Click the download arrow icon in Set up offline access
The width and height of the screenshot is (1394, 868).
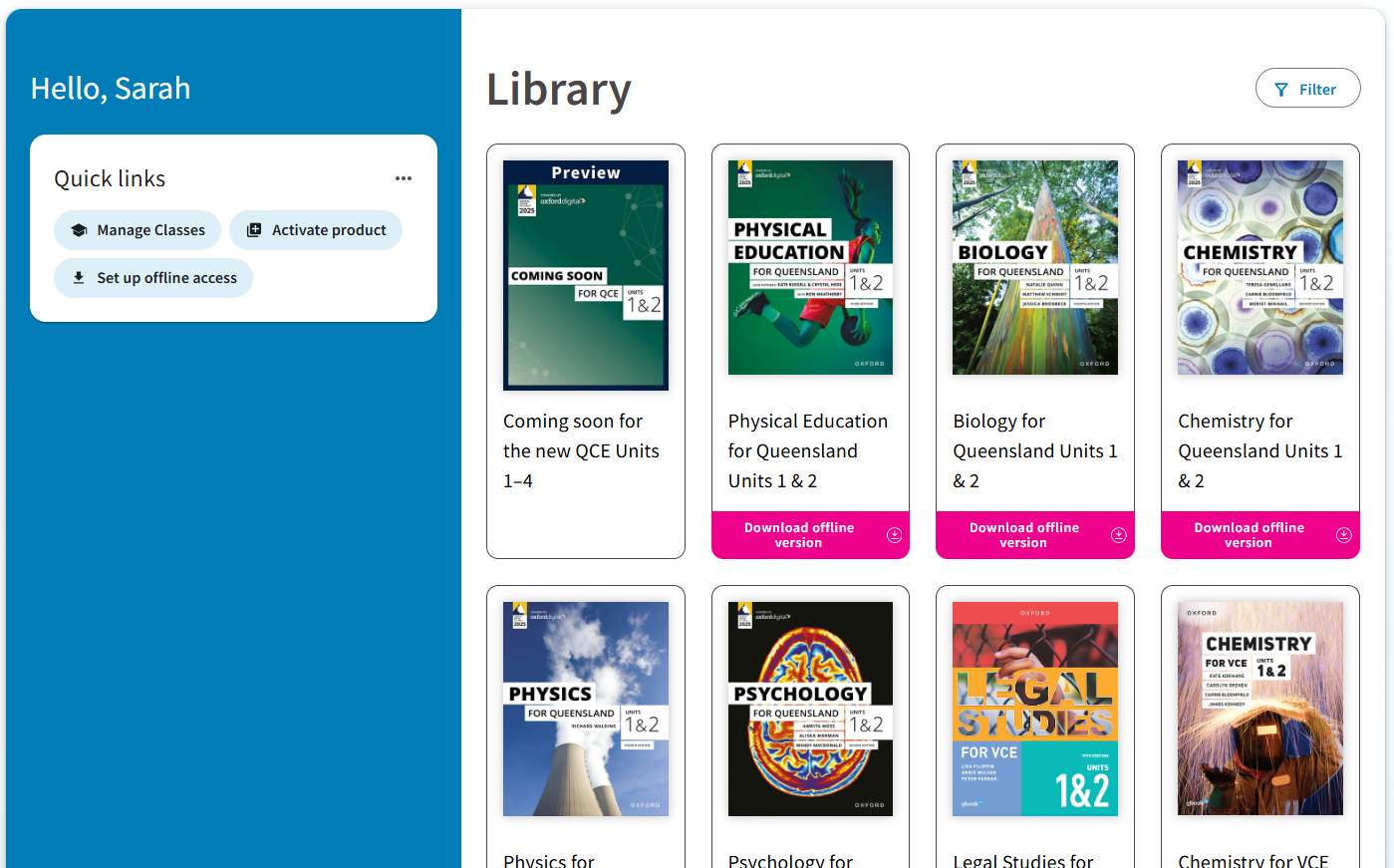point(79,278)
